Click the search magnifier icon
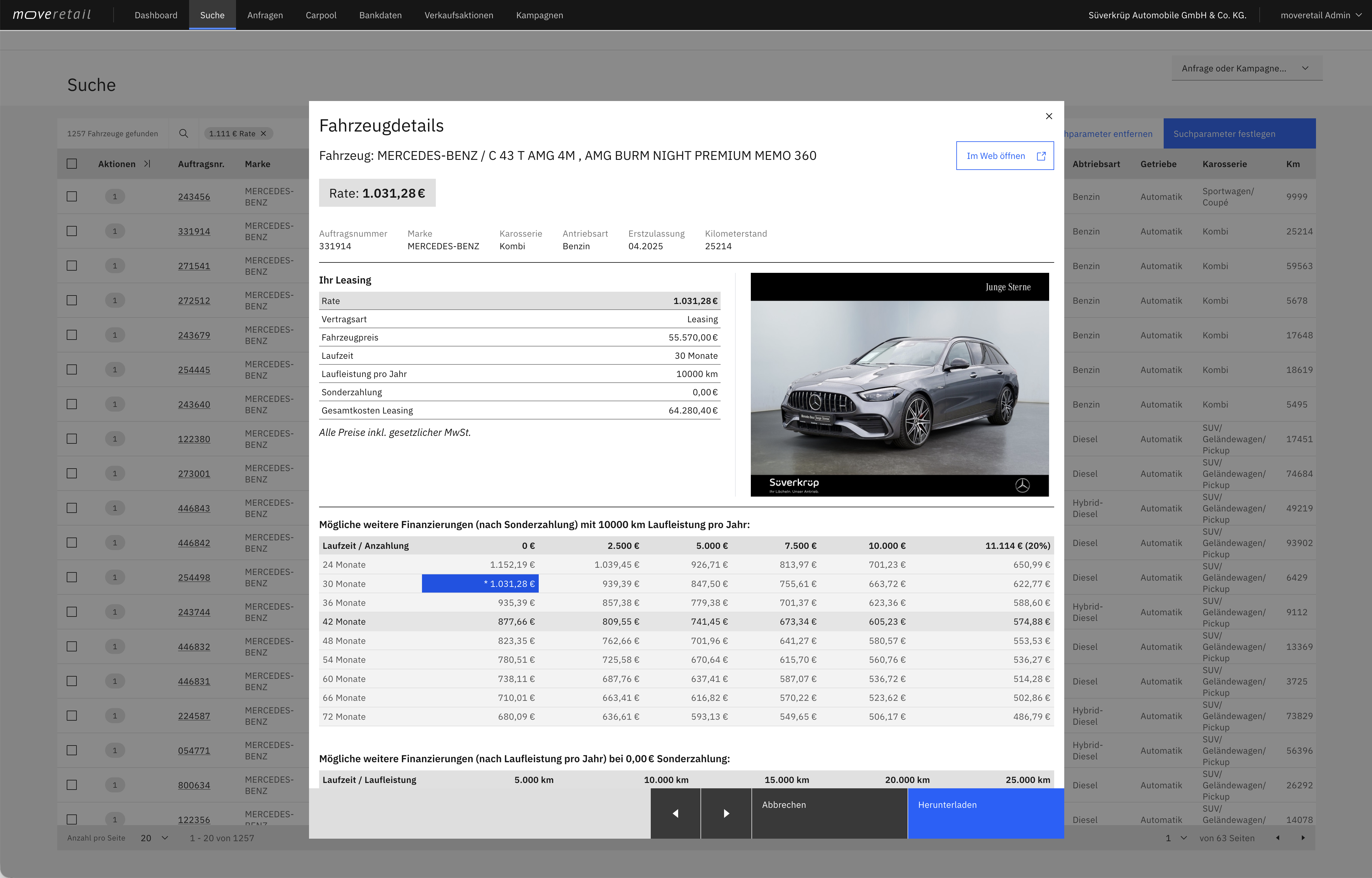This screenshot has height=878, width=1372. 183,133
